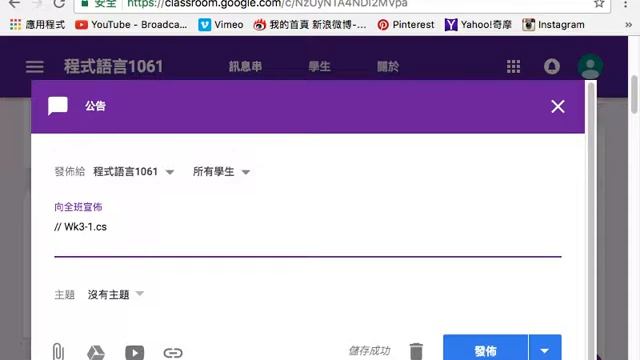Open the Vimeo bookmark
Viewport: 640px width, 360px height.
tap(221, 25)
